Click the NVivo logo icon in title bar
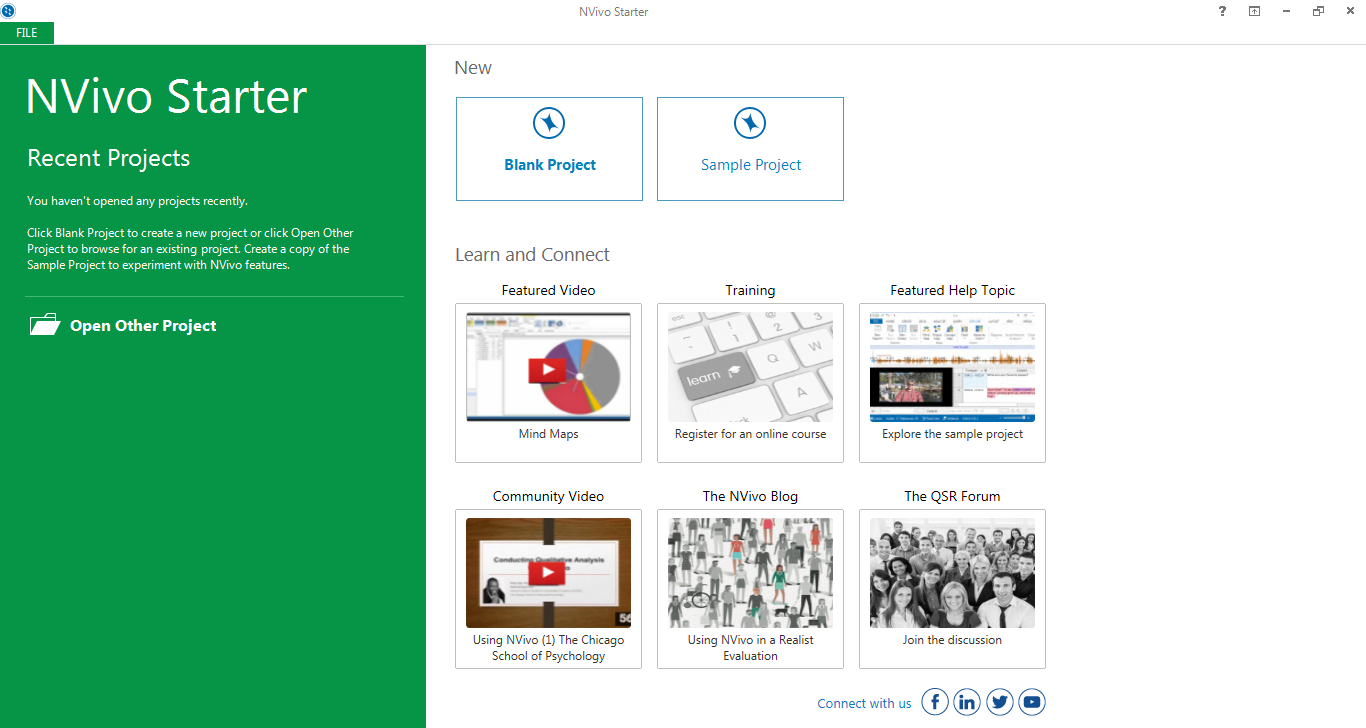 tap(8, 11)
